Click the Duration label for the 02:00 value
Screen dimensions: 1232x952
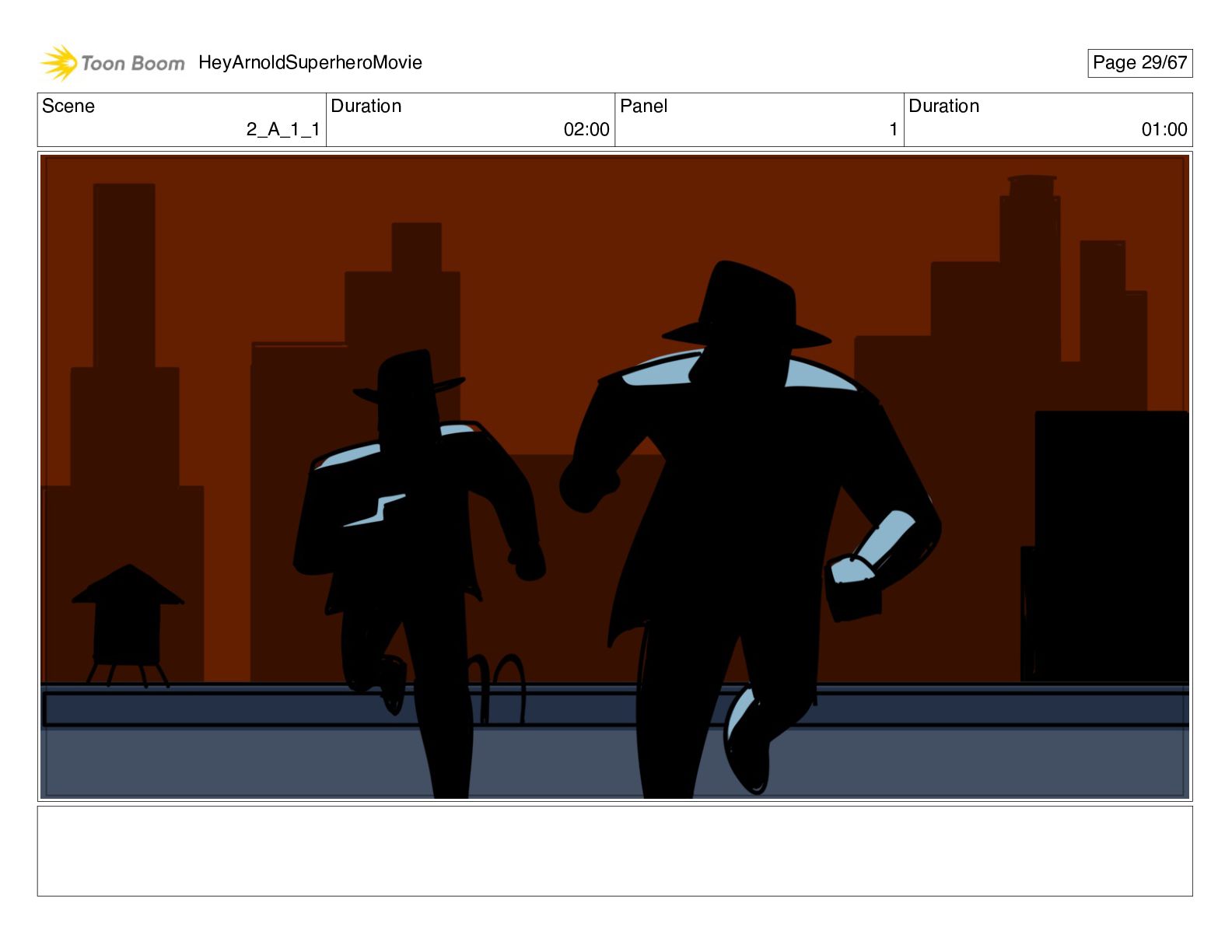point(366,106)
